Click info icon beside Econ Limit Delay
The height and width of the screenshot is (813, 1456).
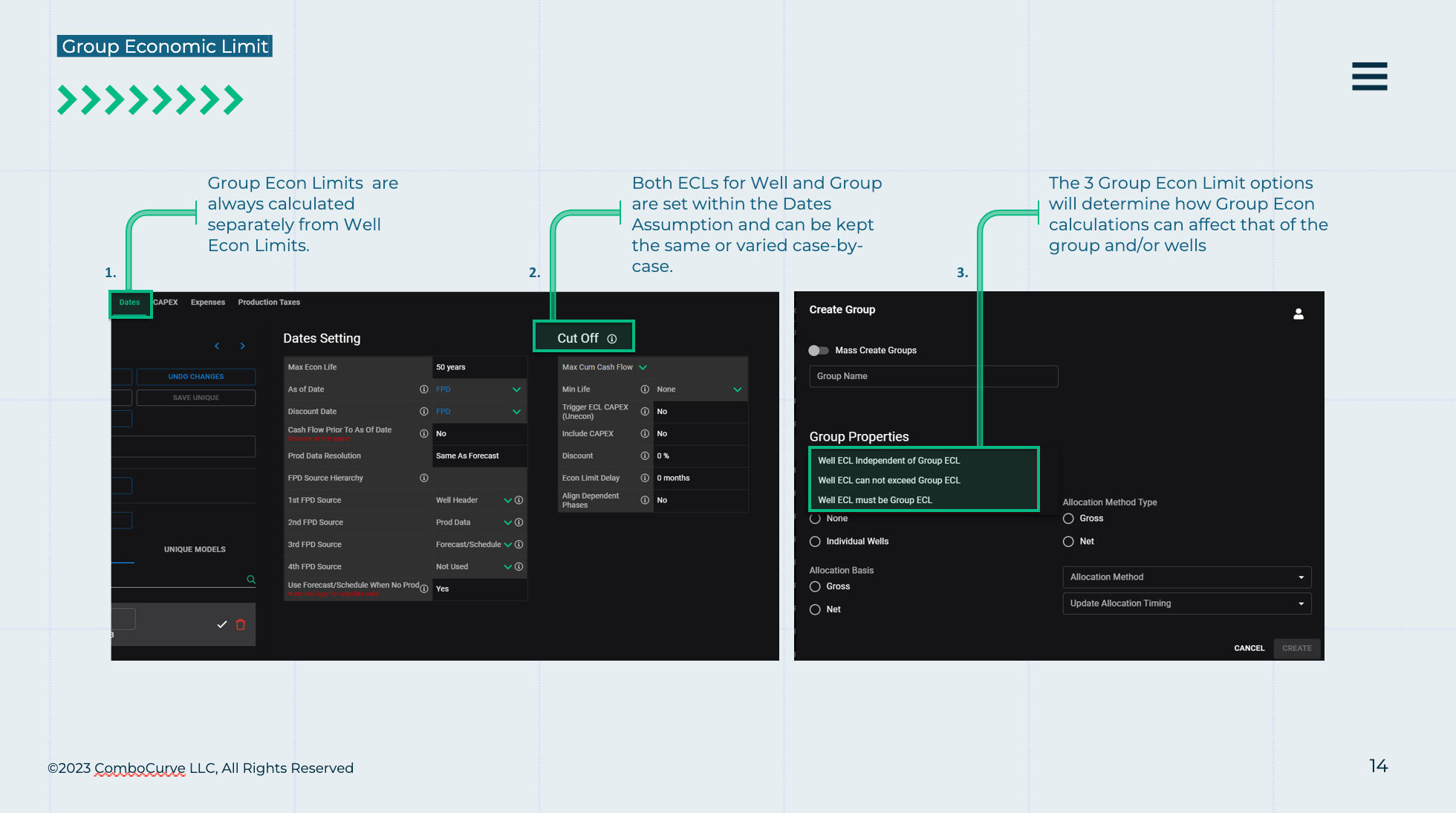pos(645,478)
